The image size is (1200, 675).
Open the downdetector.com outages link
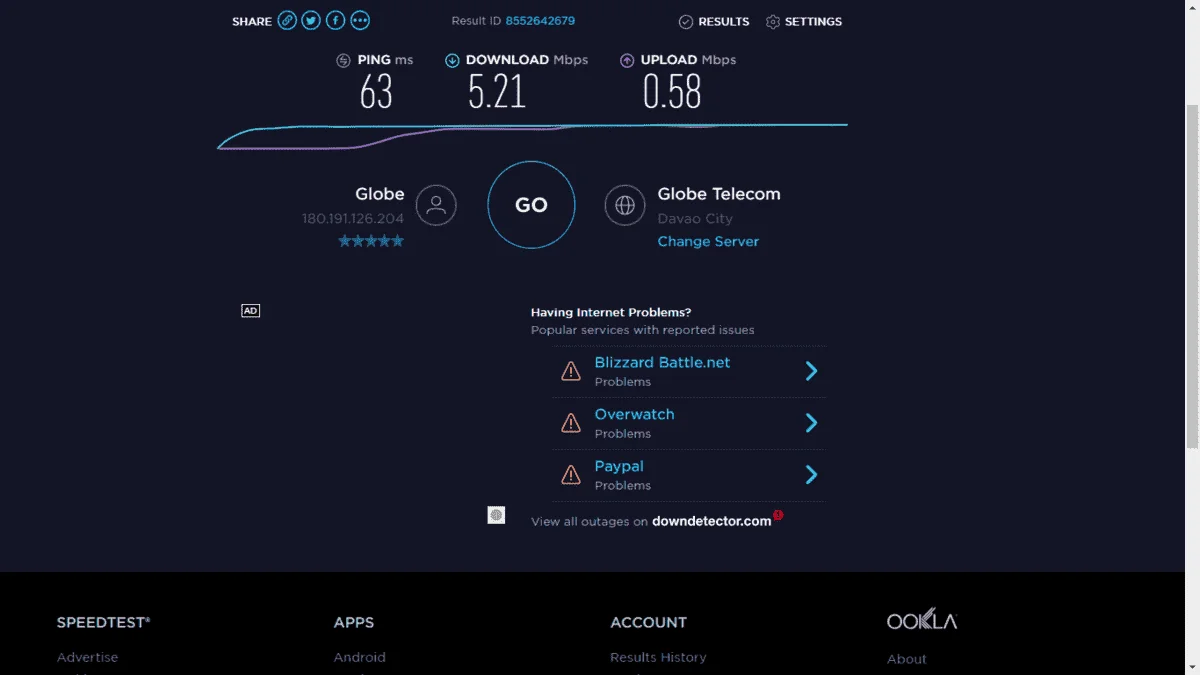coord(712,521)
